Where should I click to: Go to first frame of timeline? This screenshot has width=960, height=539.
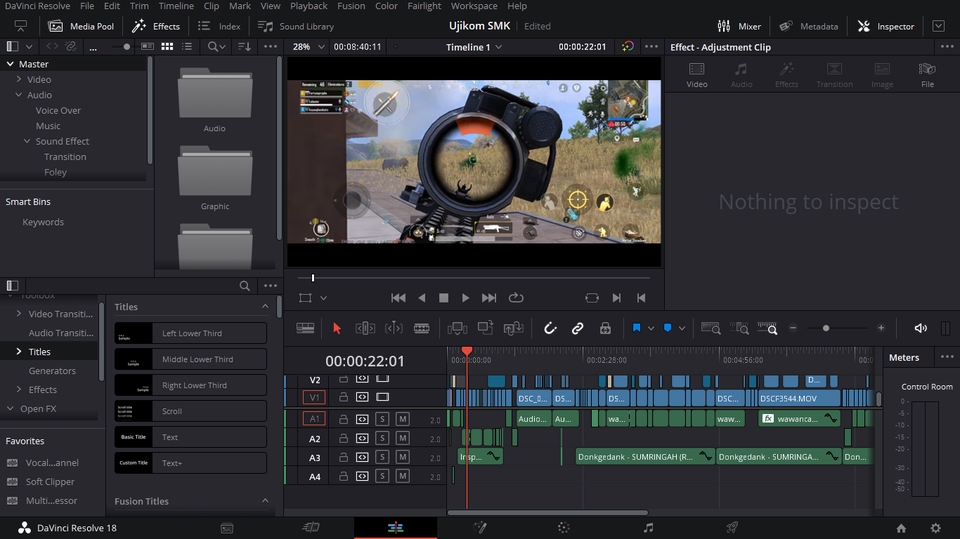click(x=398, y=298)
